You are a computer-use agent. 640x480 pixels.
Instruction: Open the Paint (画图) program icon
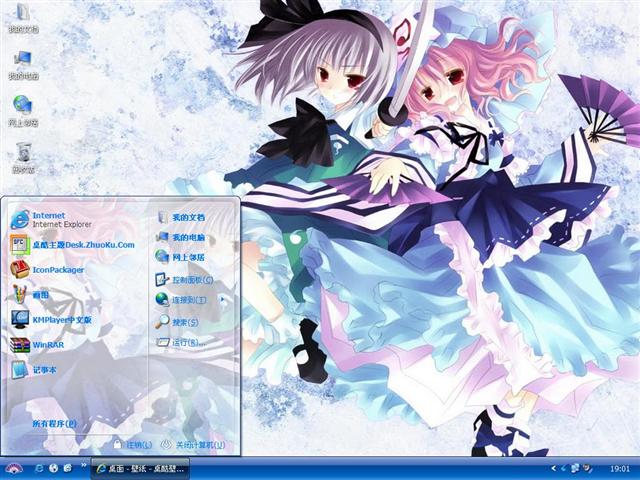point(20,295)
